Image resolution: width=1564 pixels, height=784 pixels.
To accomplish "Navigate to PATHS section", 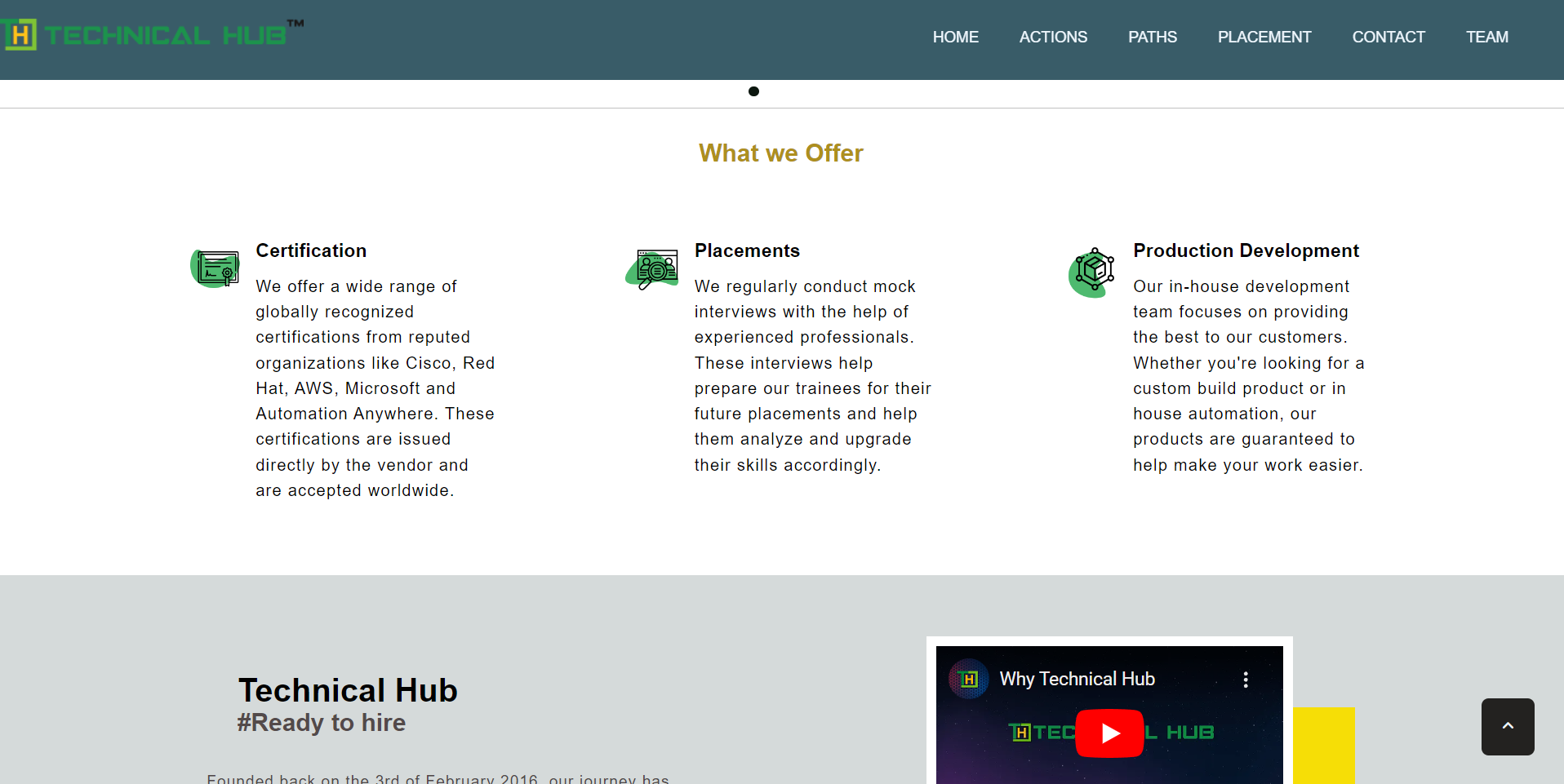I will pyautogui.click(x=1152, y=37).
